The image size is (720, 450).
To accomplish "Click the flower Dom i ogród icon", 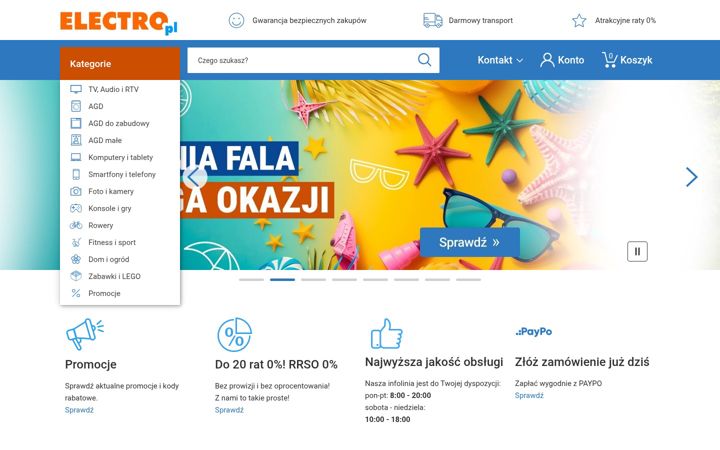I will (76, 259).
